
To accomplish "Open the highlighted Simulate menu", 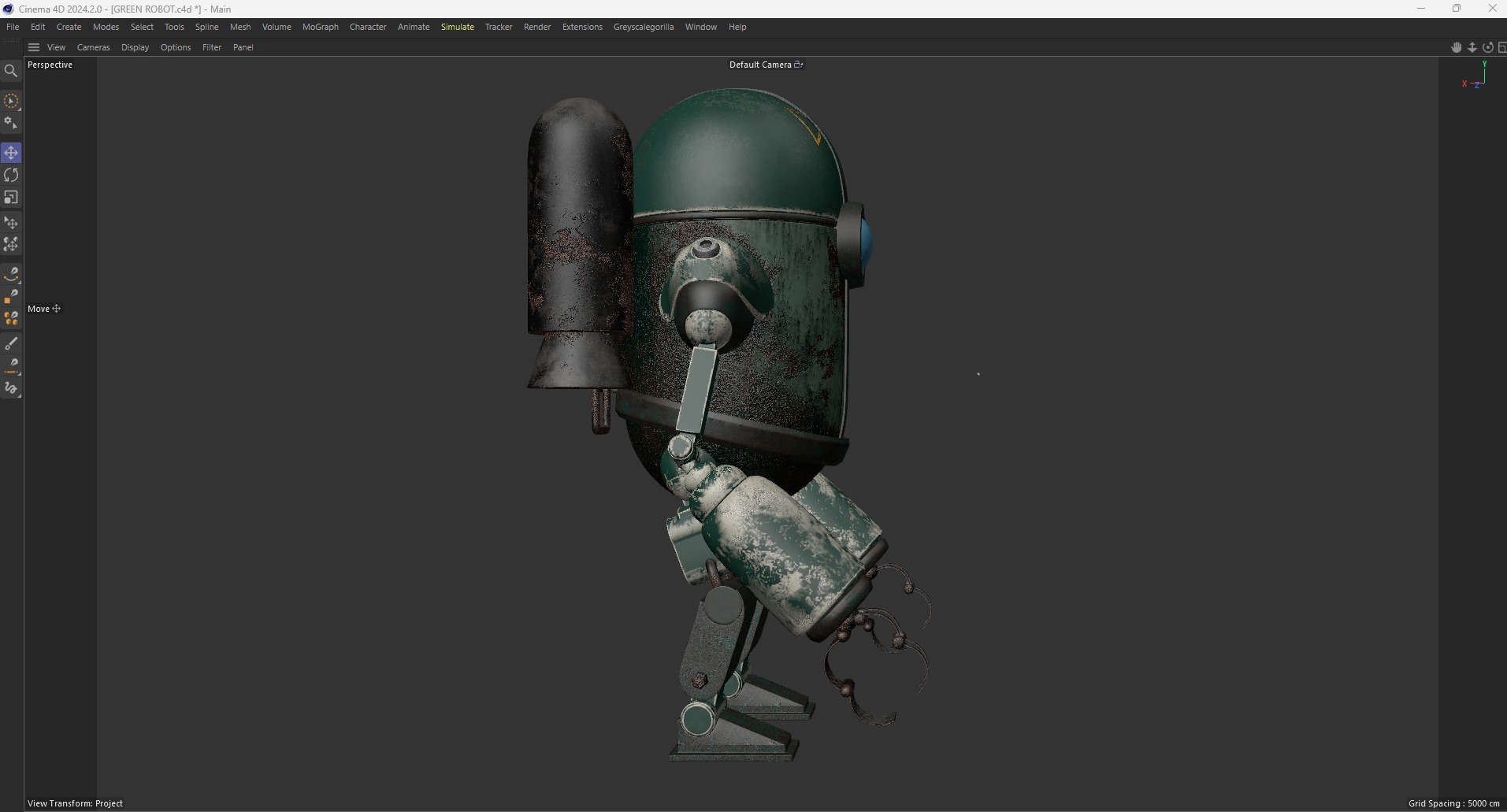I will tap(458, 27).
